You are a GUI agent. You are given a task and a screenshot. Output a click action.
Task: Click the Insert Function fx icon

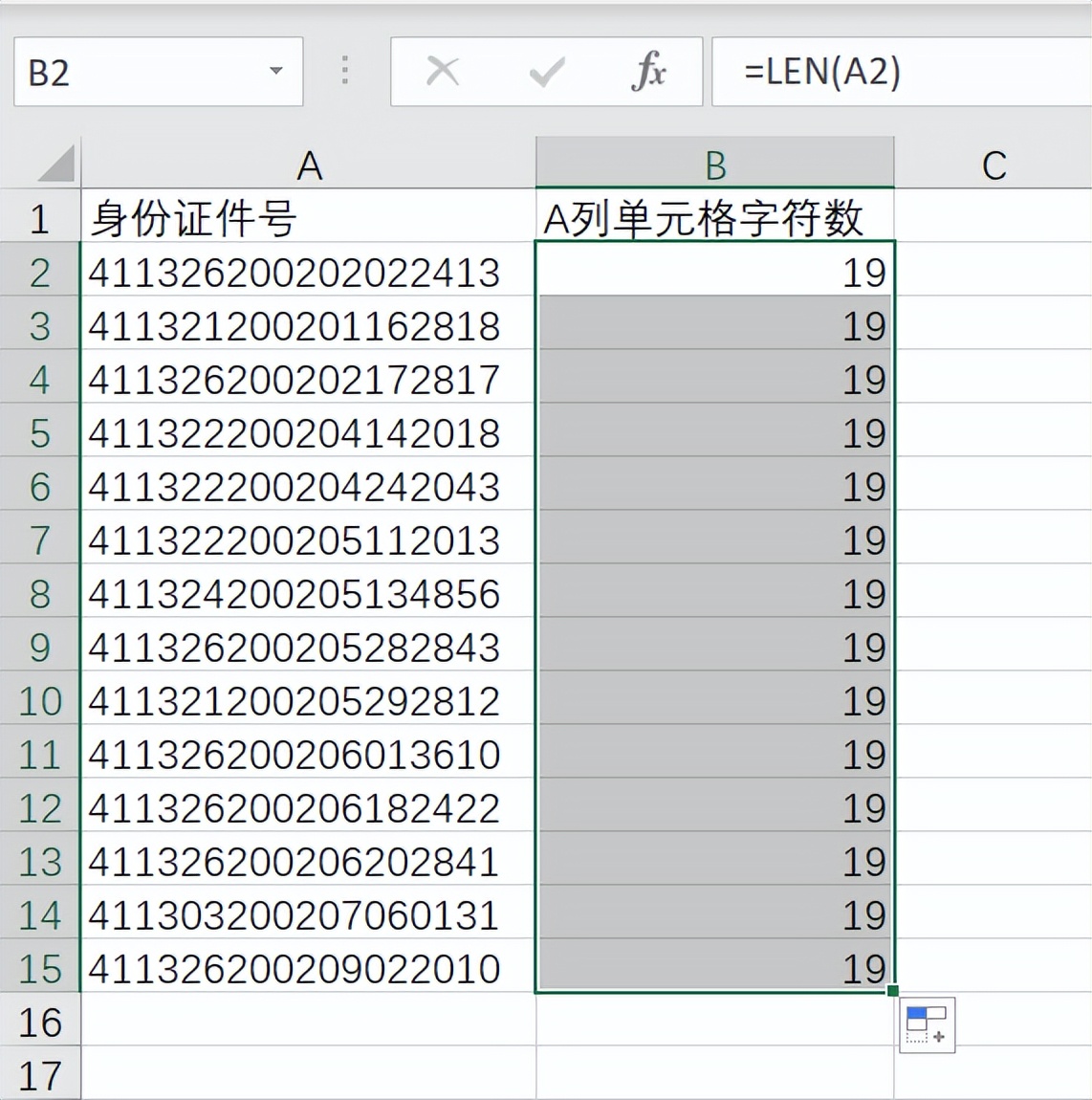click(648, 71)
